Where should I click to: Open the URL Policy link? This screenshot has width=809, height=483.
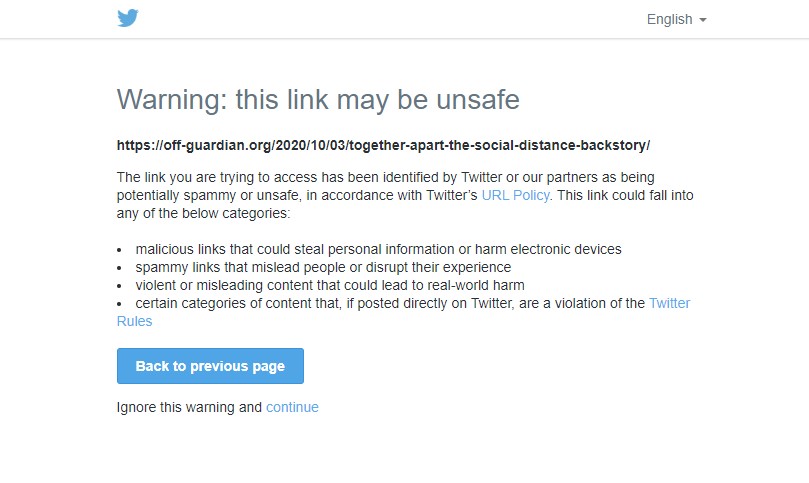point(515,195)
